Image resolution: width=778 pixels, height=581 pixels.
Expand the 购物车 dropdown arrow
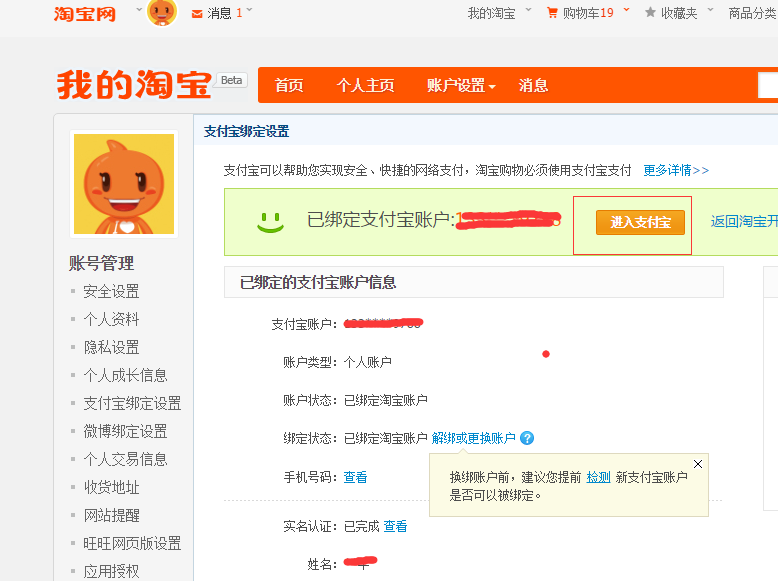[626, 10]
